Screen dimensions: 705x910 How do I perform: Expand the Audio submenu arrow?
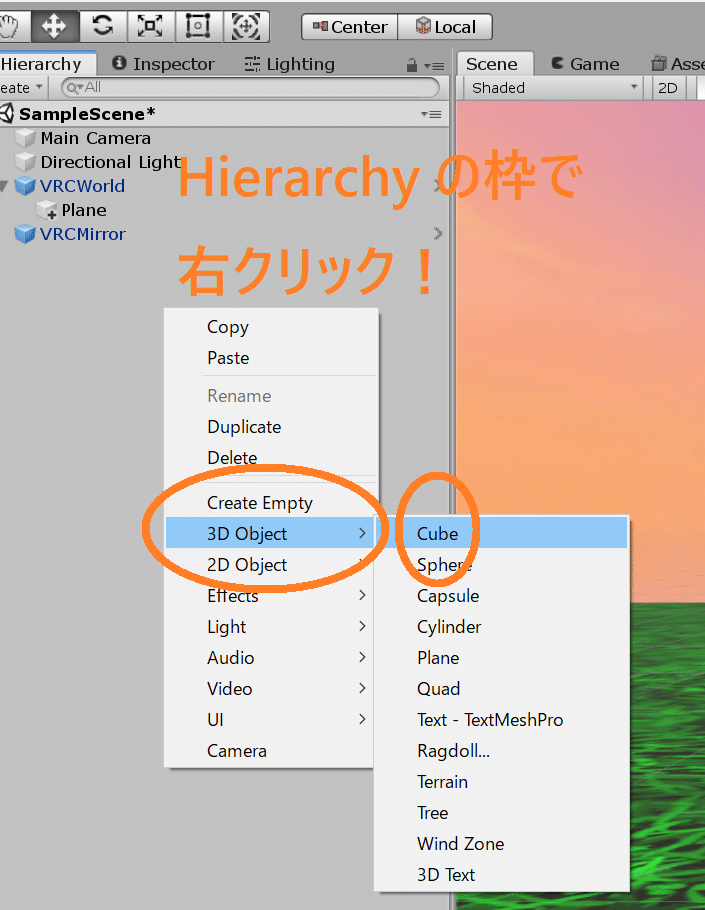(x=362, y=657)
